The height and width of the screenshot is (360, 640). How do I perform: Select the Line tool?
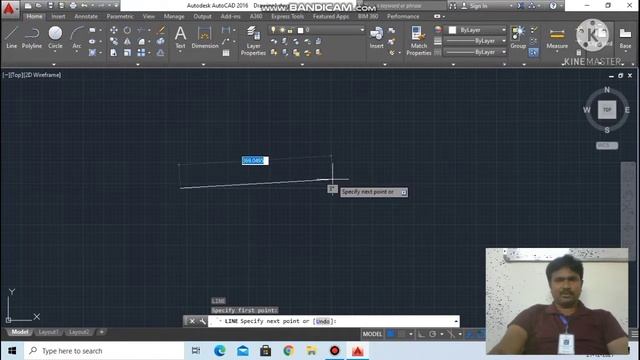click(x=11, y=37)
